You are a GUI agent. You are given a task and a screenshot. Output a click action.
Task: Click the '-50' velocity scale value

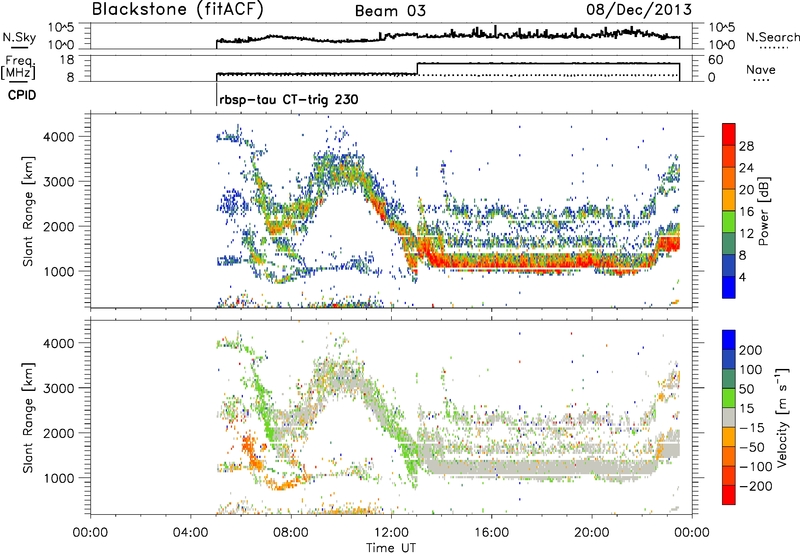(751, 447)
